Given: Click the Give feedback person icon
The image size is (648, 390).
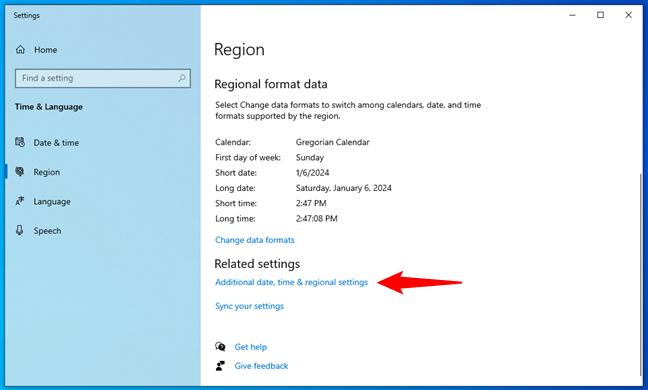Looking at the screenshot, I should [220, 366].
